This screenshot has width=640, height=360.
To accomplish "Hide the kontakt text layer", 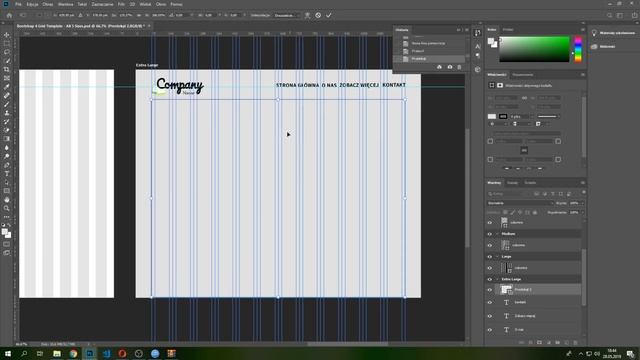I will pos(490,302).
